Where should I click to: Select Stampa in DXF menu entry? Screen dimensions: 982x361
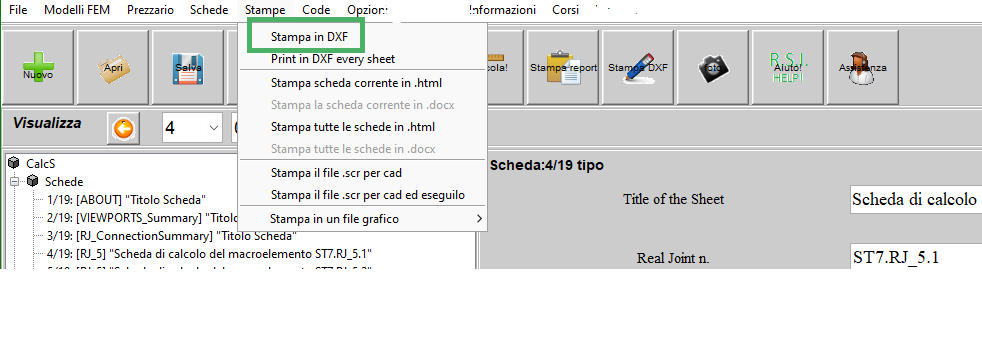click(309, 37)
